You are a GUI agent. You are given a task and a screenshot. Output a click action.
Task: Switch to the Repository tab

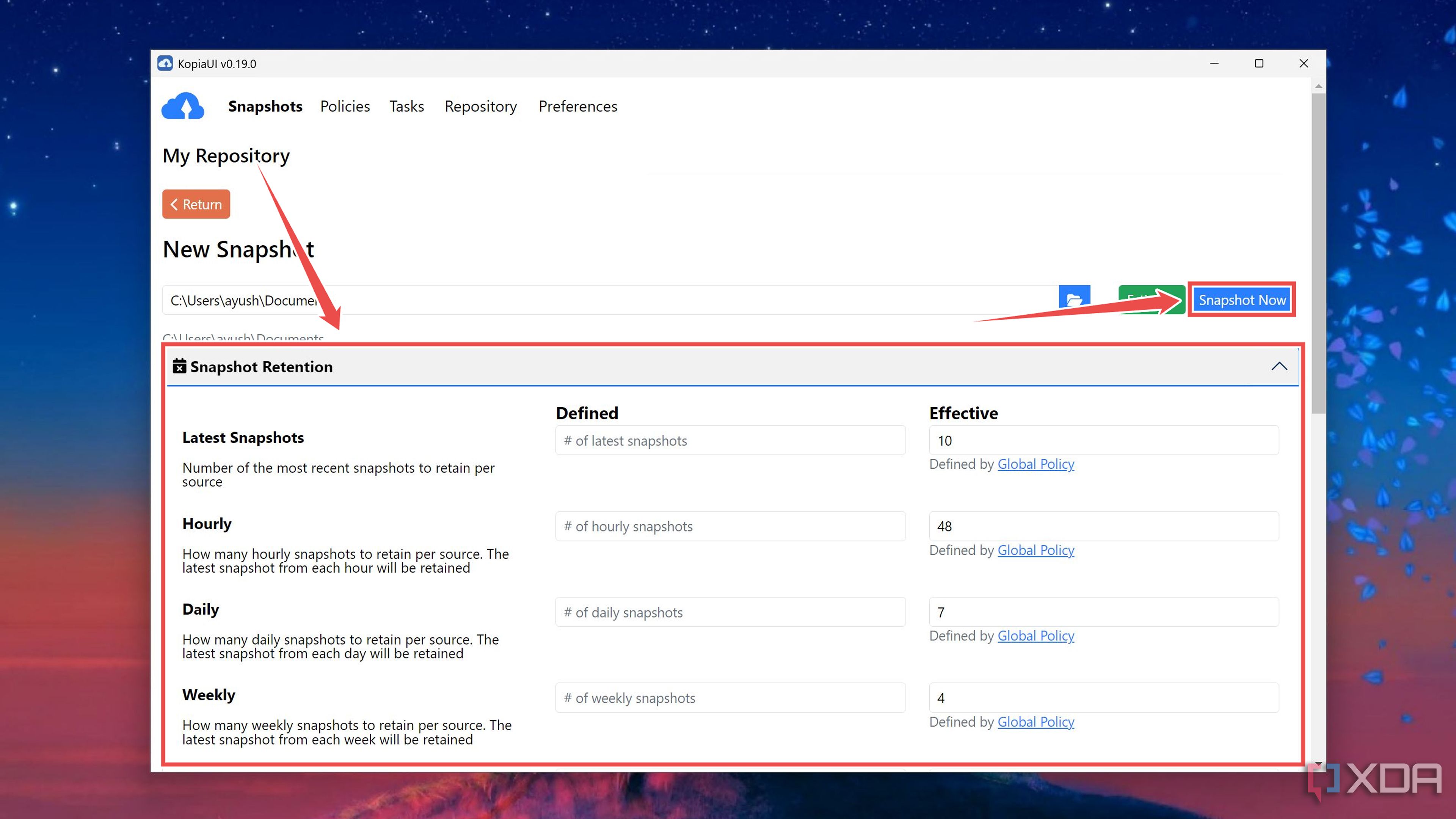coord(480,106)
